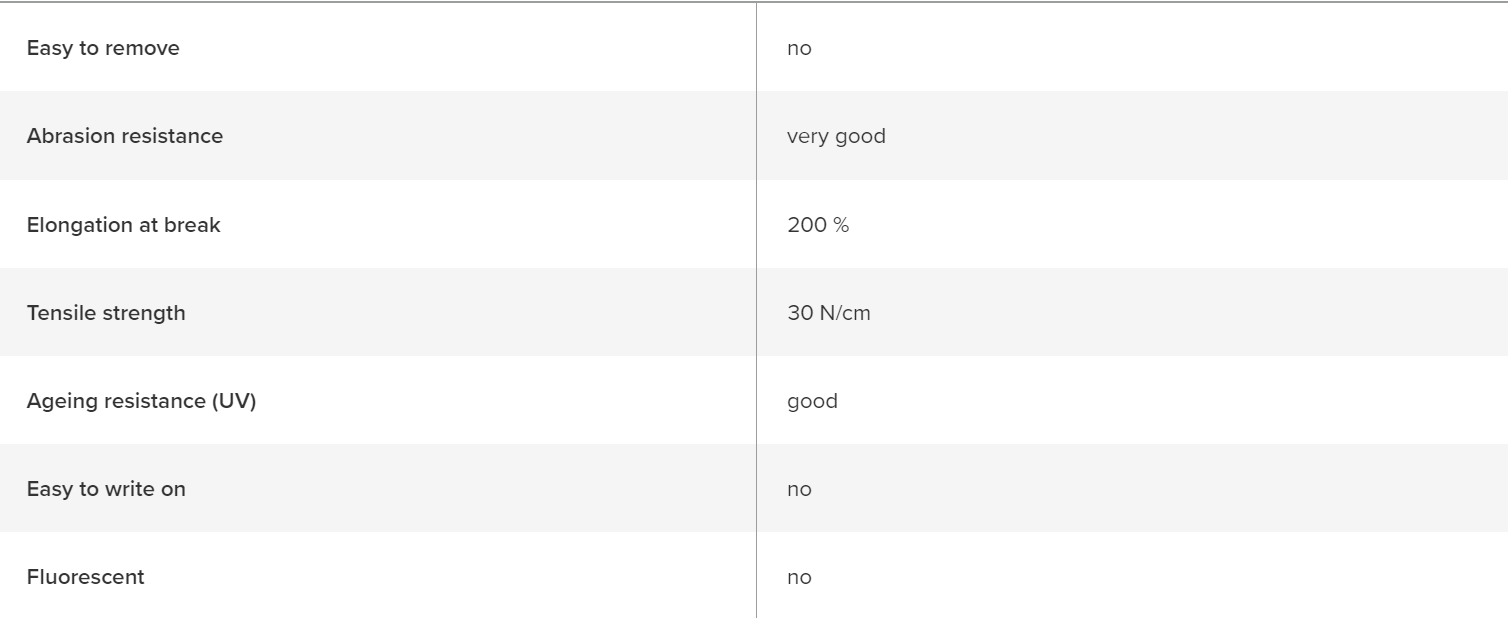Click the 'Fluorescent' property label

85,577
